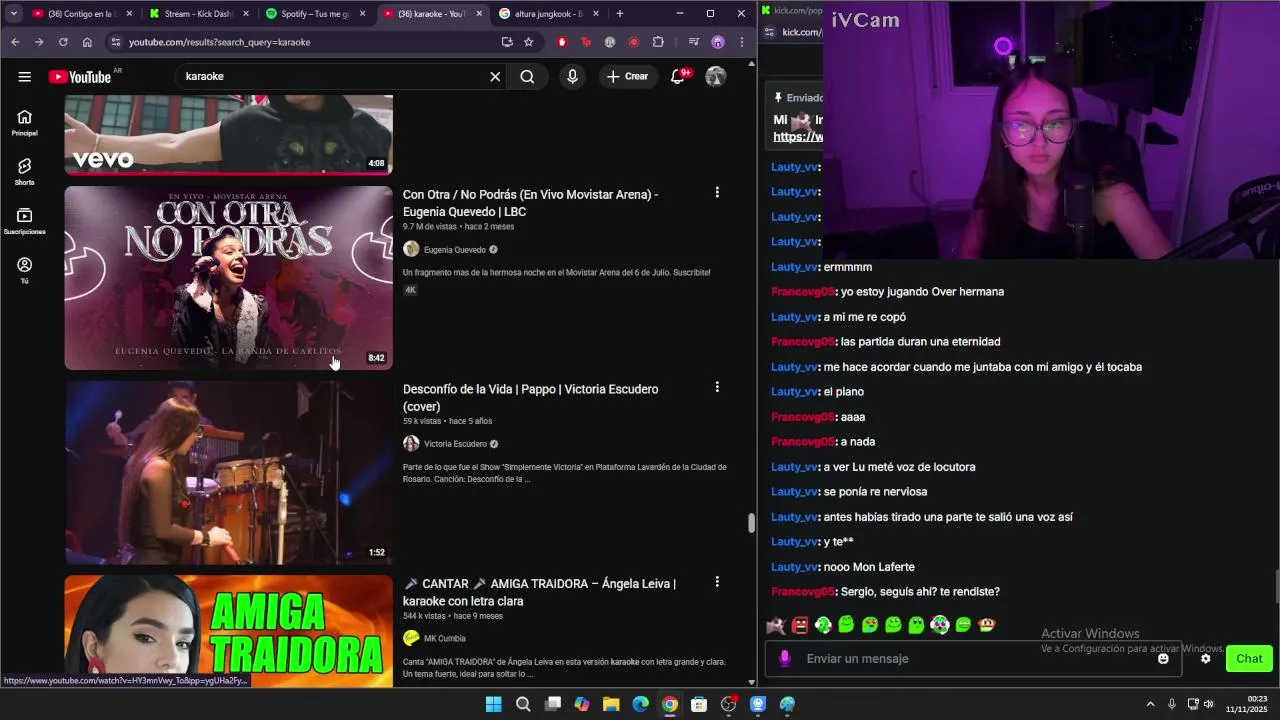
Task: Open the tab search dropdown in Chrome
Action: pos(14,14)
